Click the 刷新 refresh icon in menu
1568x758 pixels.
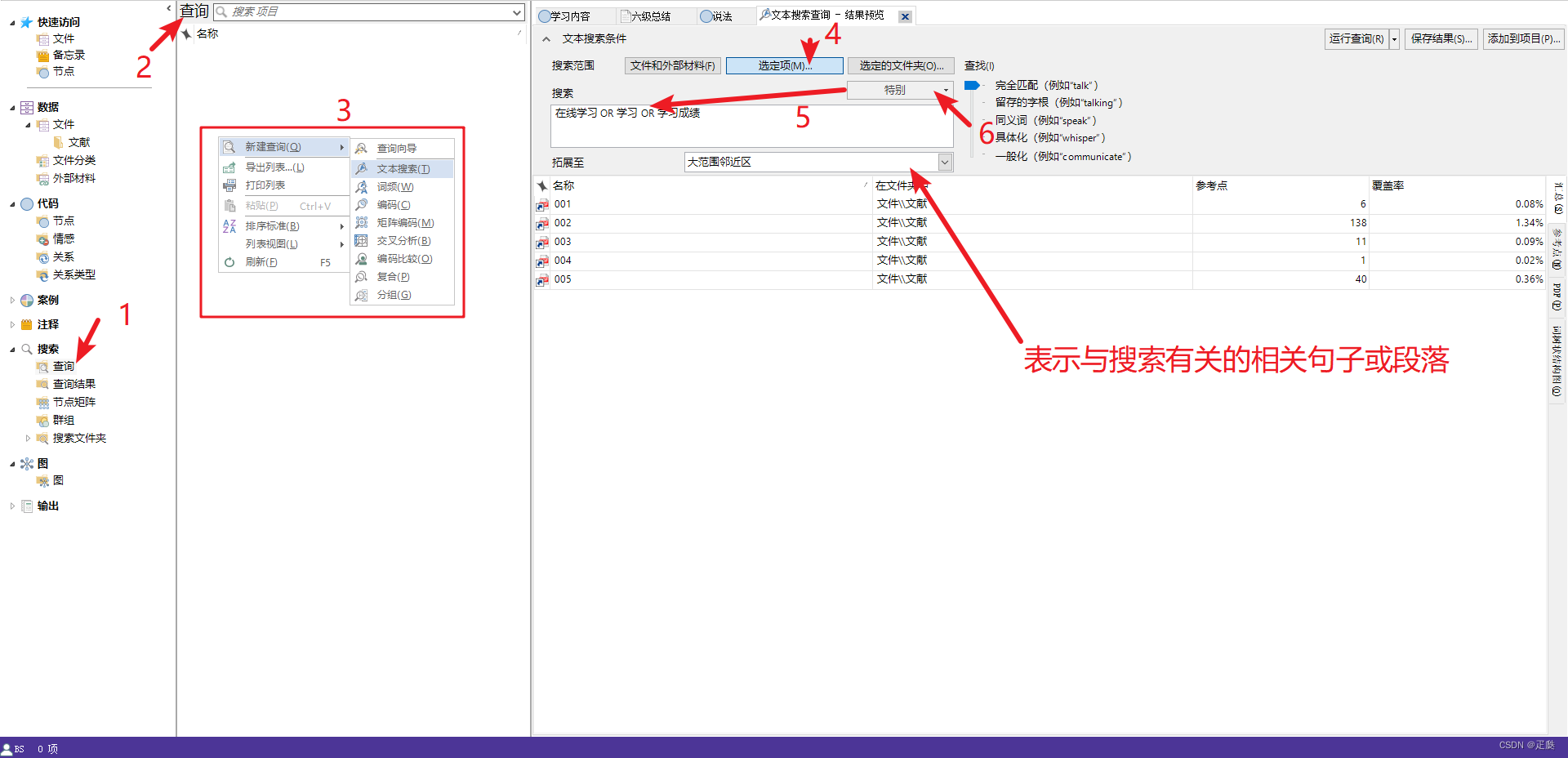[229, 262]
